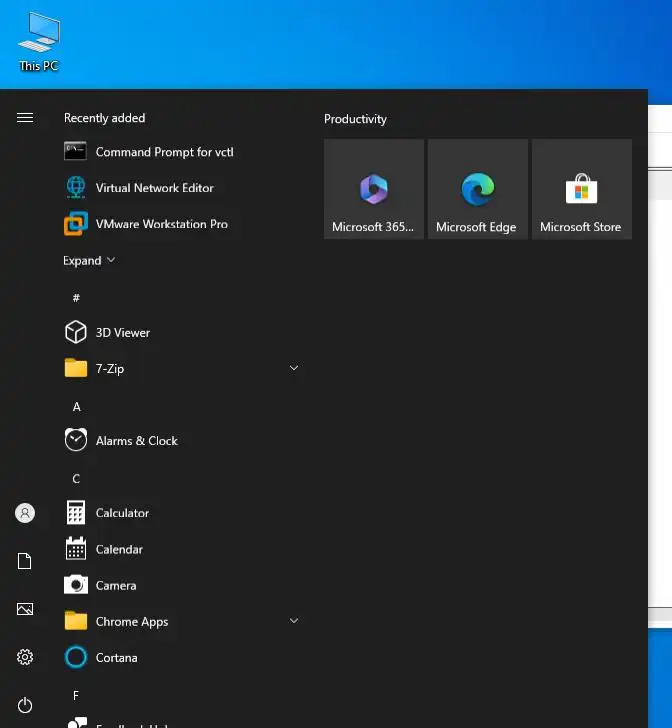Click the user account icon

point(25,513)
